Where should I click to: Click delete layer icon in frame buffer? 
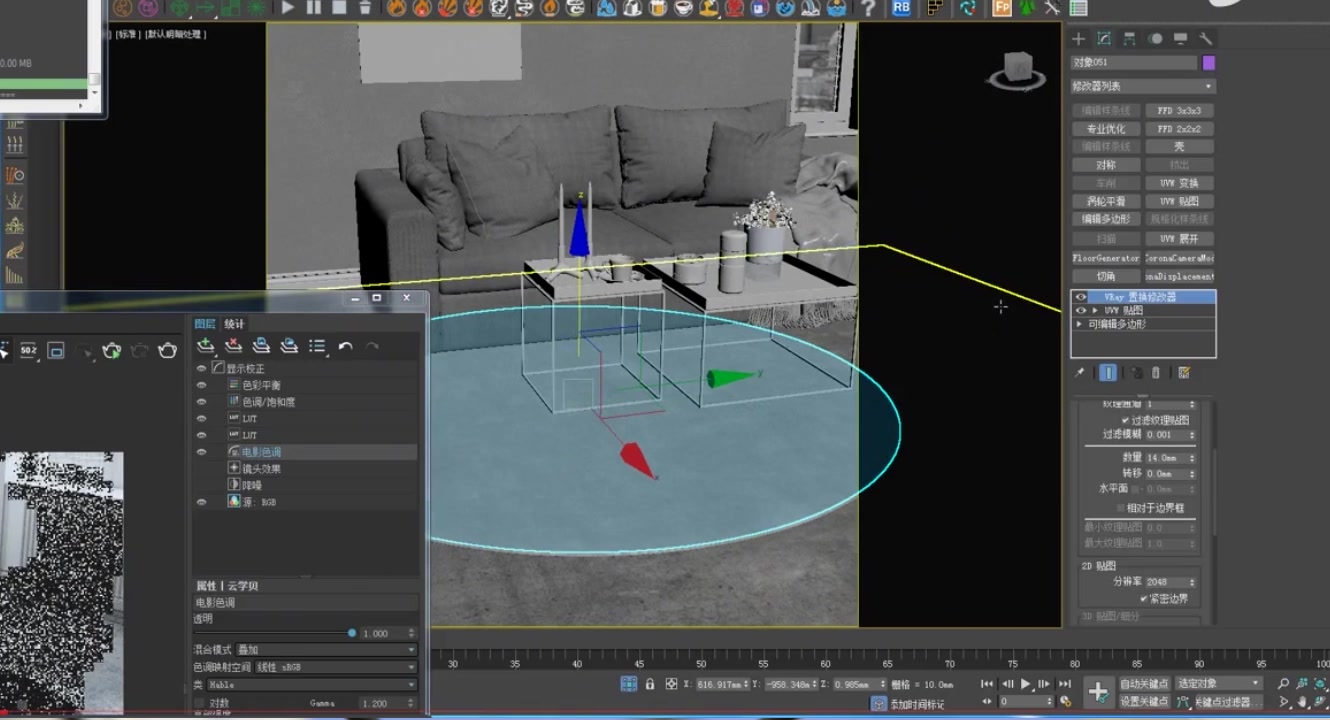point(234,346)
